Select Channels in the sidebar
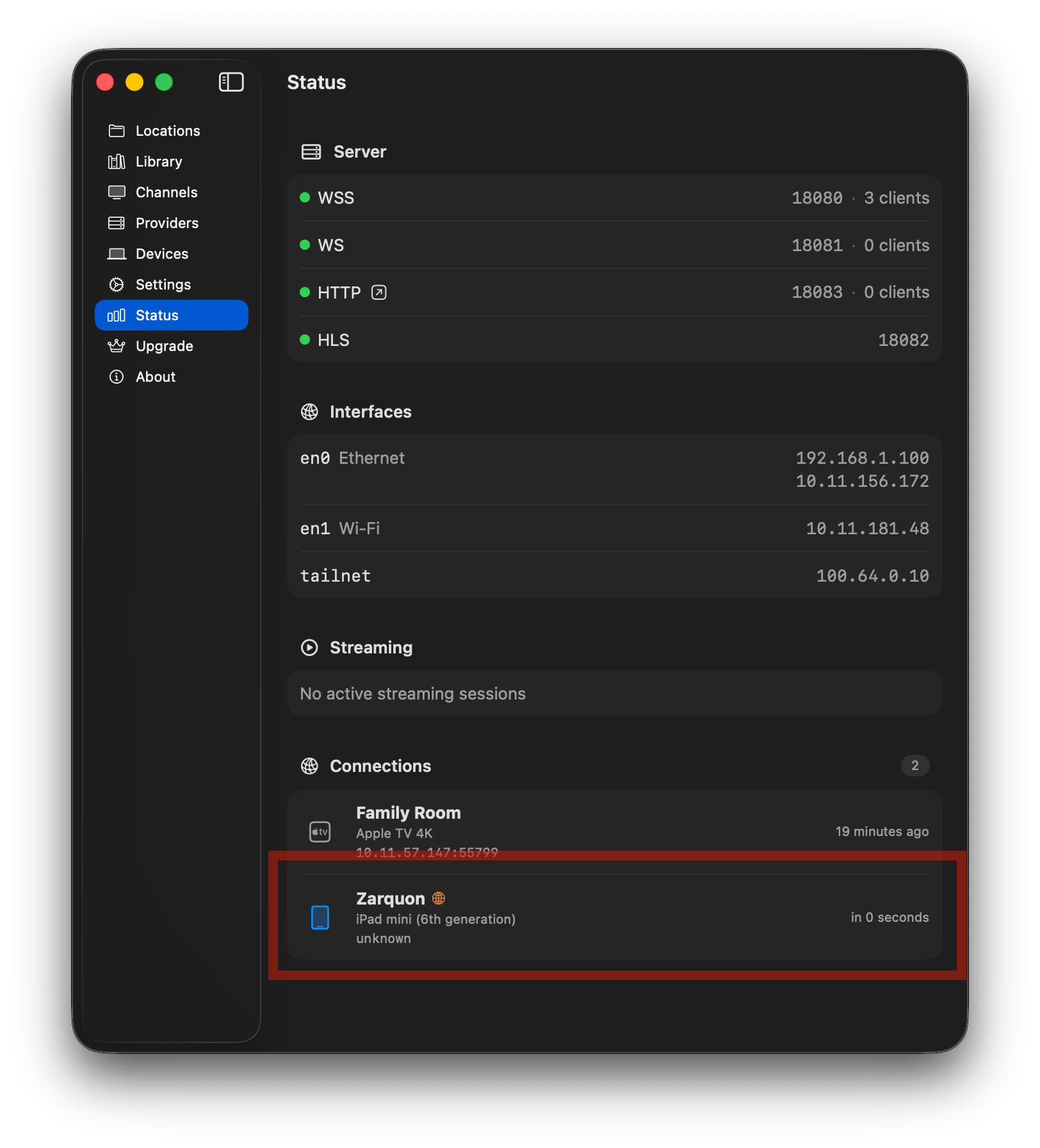This screenshot has height=1148, width=1040. coord(167,192)
